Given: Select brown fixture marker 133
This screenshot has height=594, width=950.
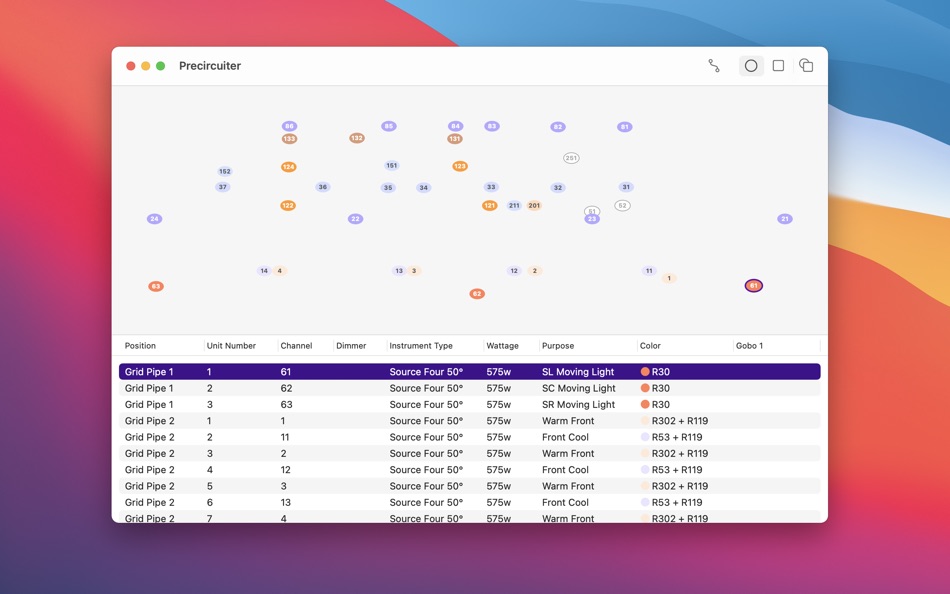Looking at the screenshot, I should (289, 139).
